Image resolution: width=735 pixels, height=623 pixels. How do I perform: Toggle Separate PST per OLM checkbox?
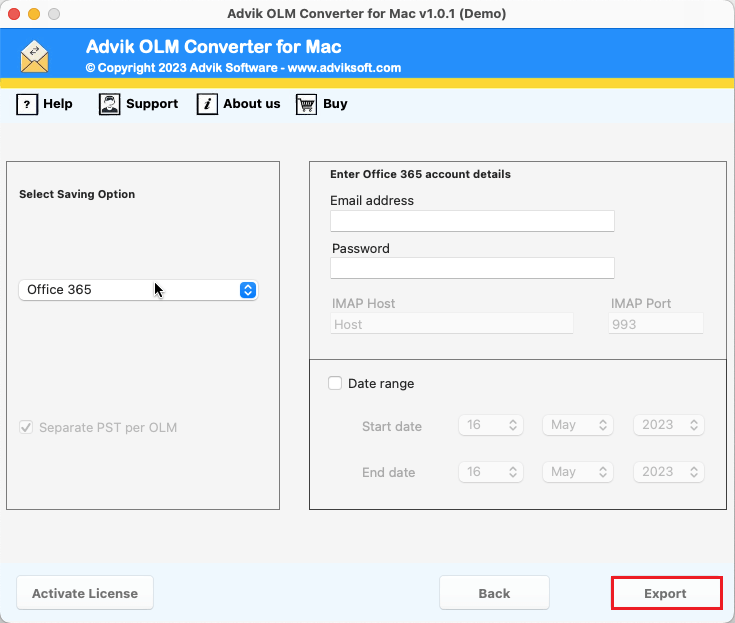coord(26,427)
